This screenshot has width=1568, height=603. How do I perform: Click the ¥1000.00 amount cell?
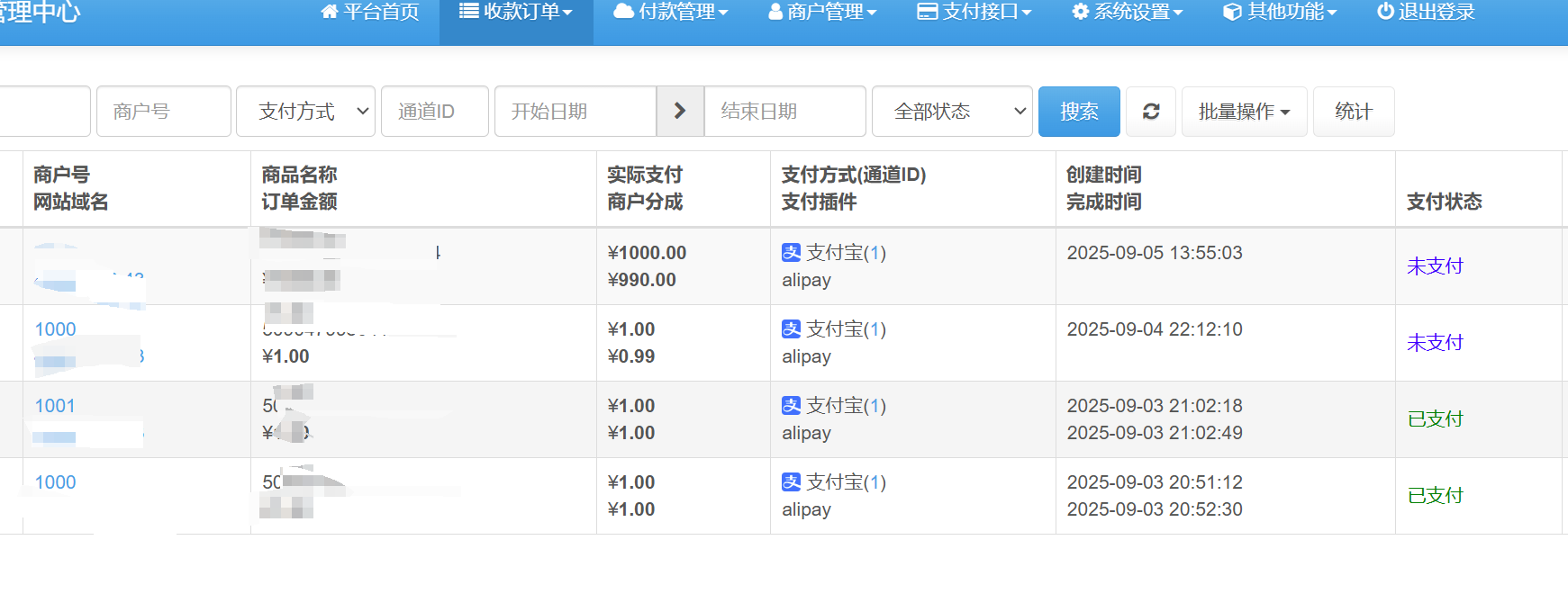point(647,253)
